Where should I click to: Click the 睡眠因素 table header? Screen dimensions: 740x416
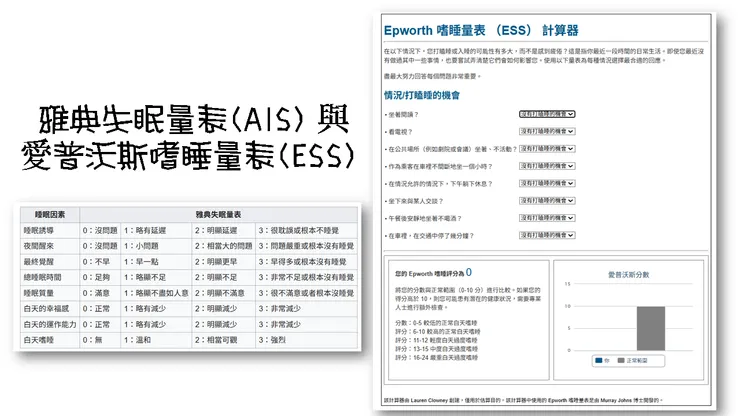coord(50,215)
